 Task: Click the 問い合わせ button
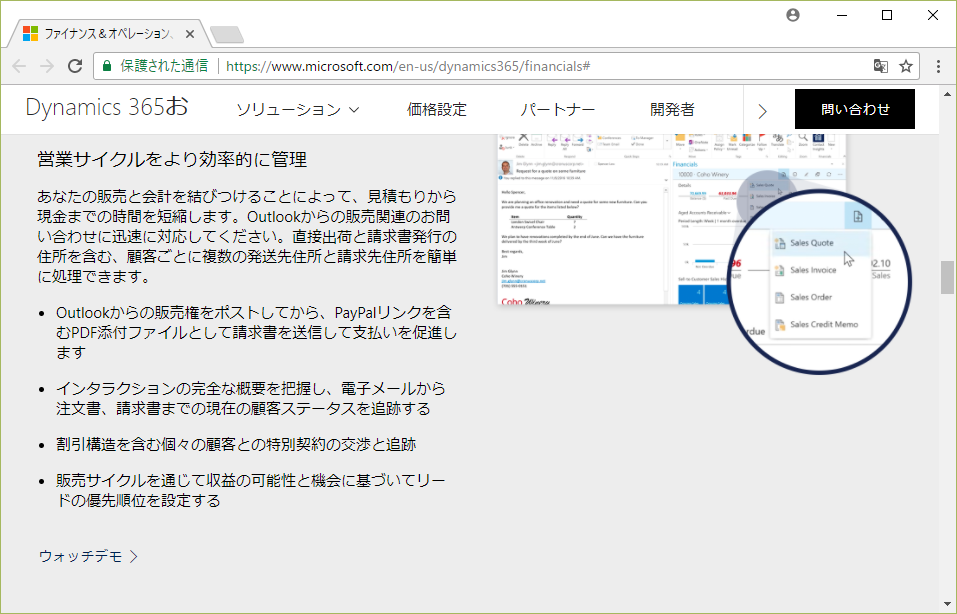[854, 109]
